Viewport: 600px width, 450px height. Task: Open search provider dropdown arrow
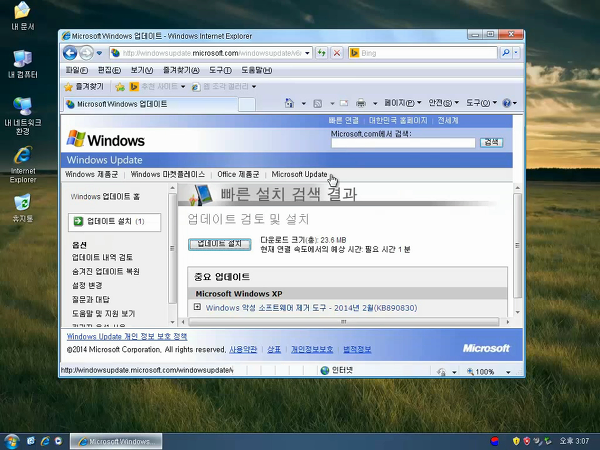(x=516, y=53)
